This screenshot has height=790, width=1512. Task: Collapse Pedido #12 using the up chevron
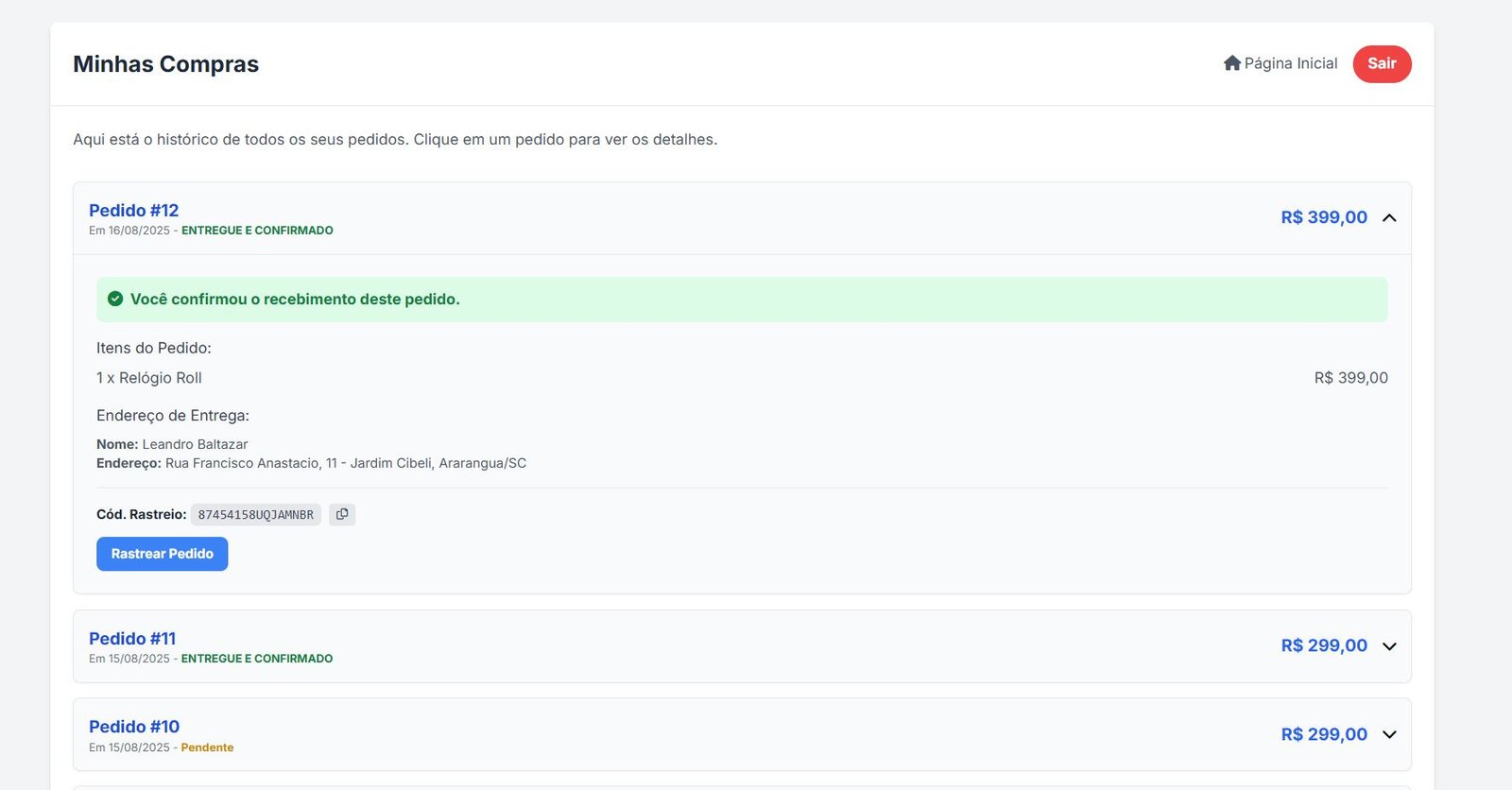(x=1388, y=217)
